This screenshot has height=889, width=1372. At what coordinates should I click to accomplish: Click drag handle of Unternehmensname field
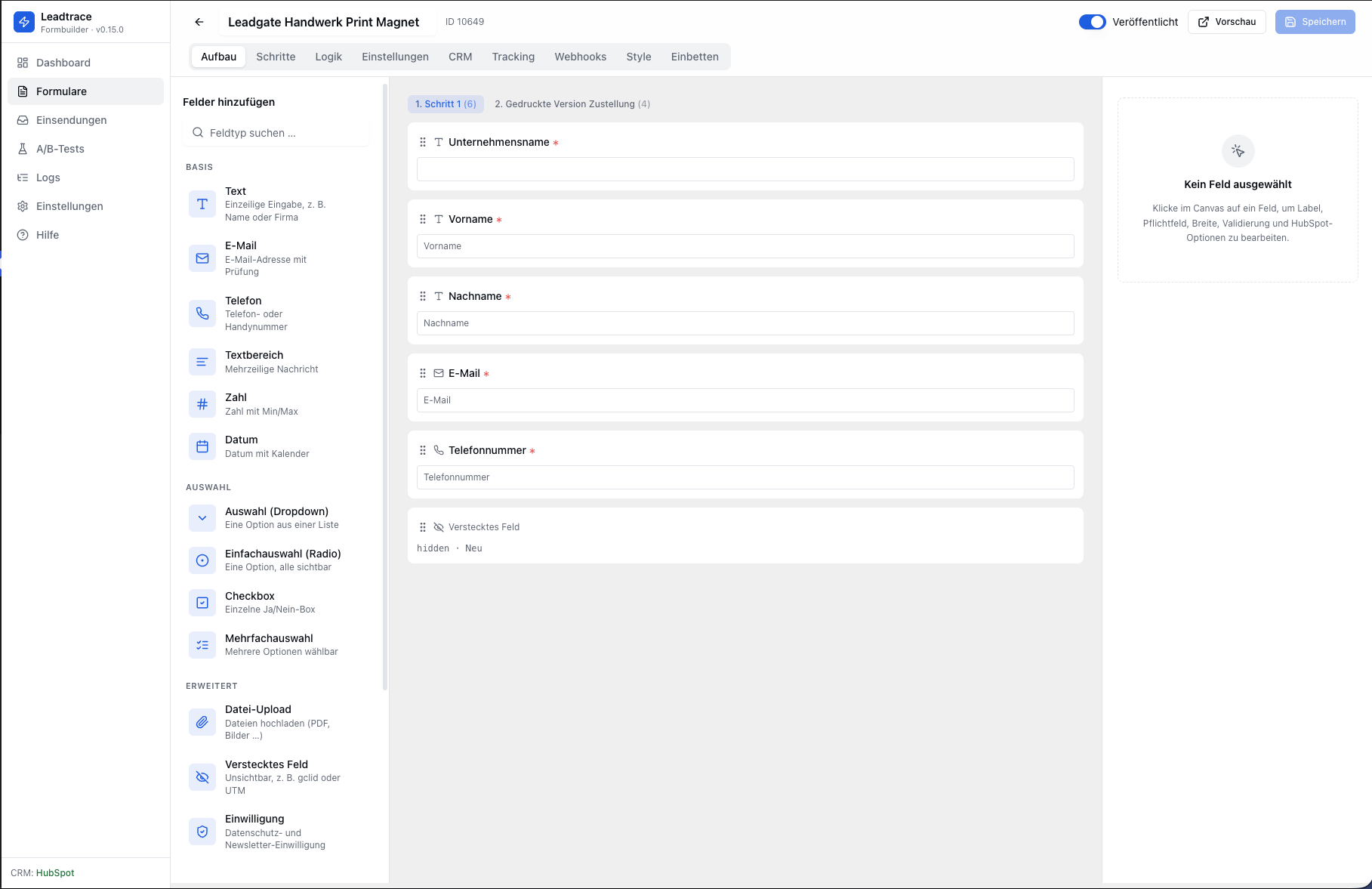[423, 142]
